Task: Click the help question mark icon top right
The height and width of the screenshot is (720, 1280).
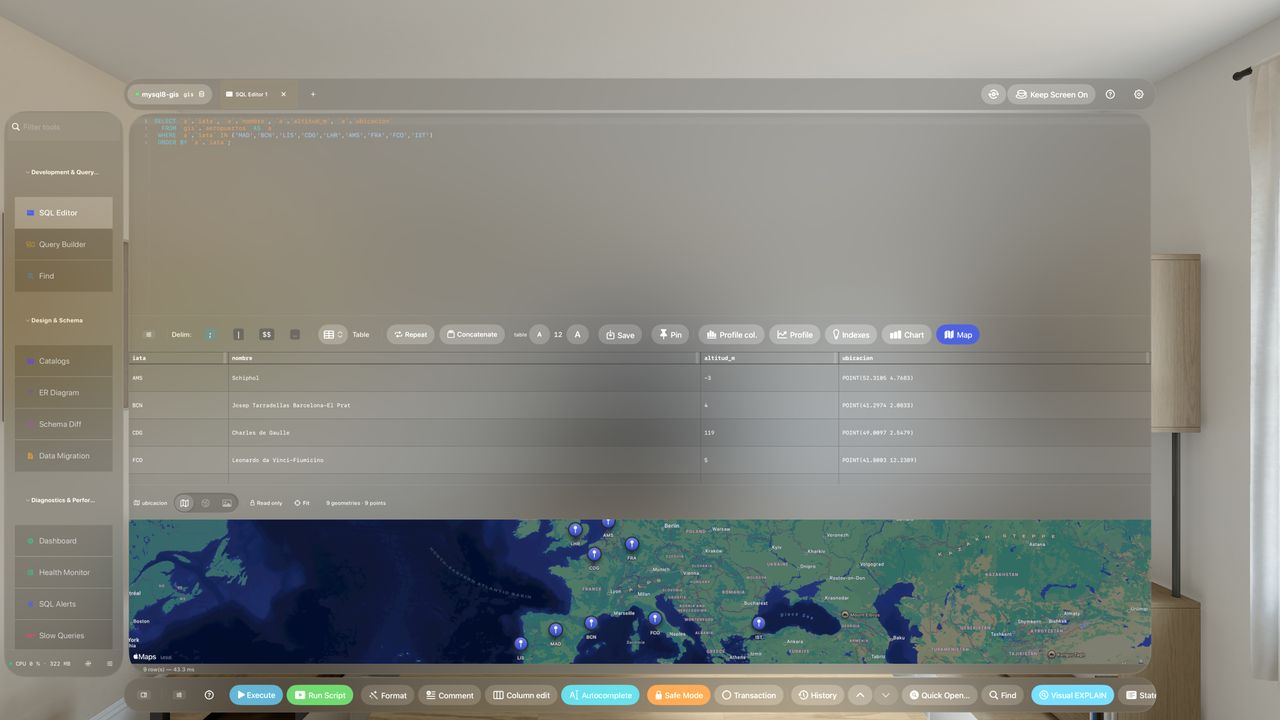Action: (1110, 94)
